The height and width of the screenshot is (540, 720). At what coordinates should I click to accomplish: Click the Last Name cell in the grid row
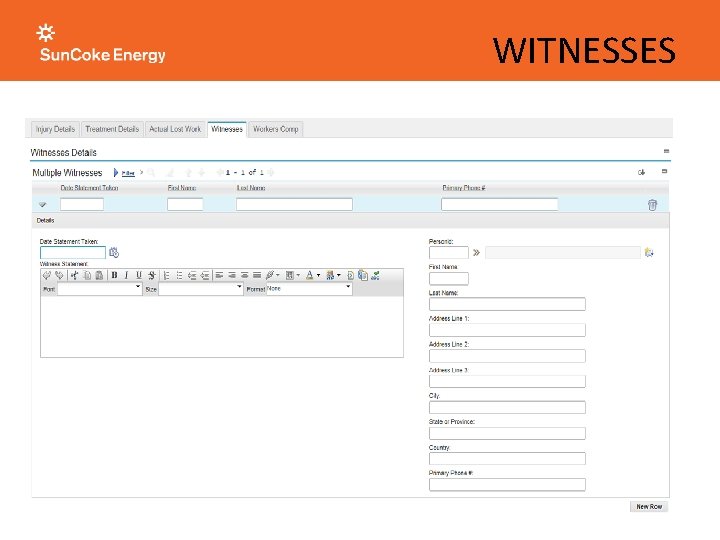click(x=294, y=204)
